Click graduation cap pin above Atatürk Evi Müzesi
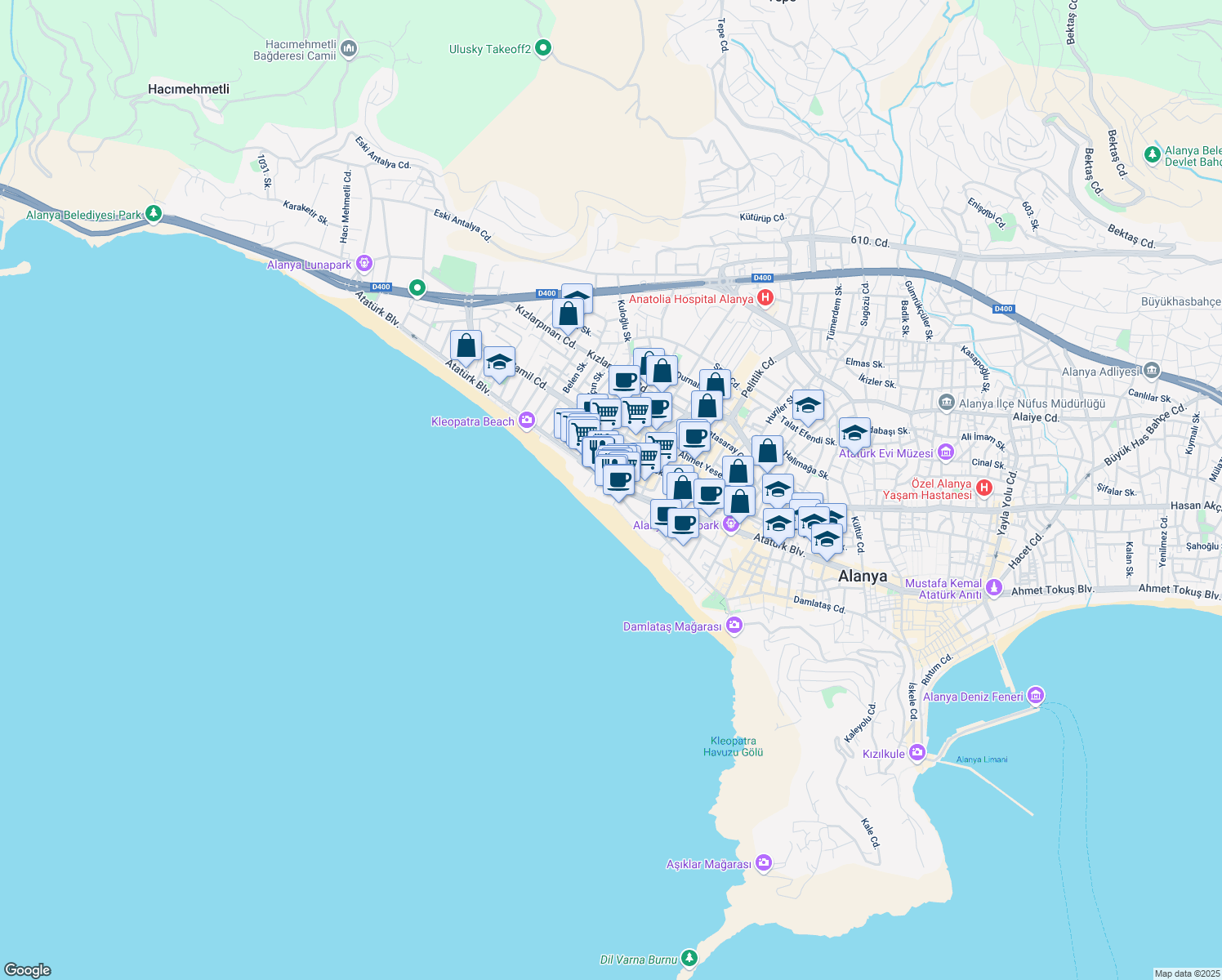1222x980 pixels. click(854, 435)
